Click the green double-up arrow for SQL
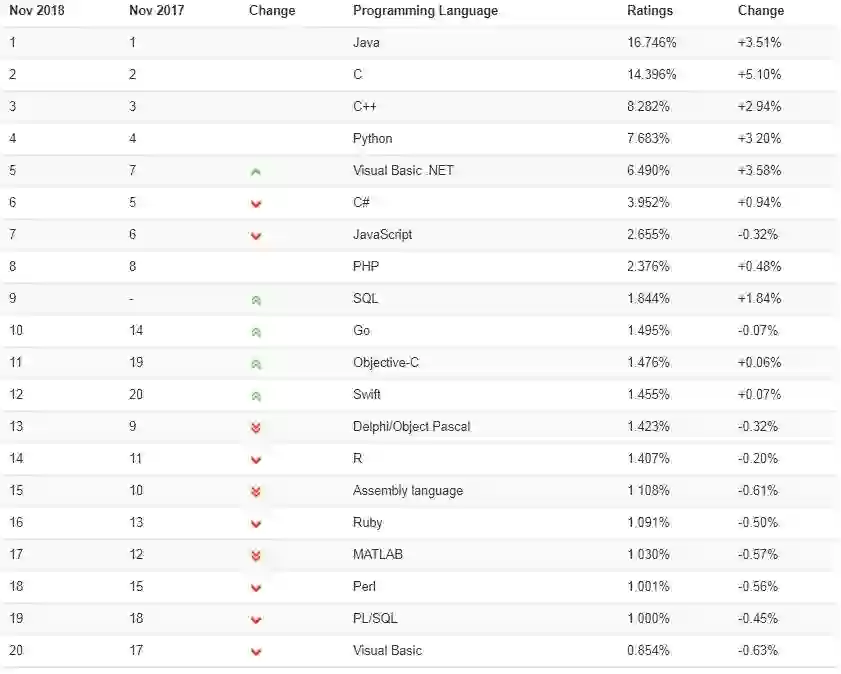 (x=256, y=300)
